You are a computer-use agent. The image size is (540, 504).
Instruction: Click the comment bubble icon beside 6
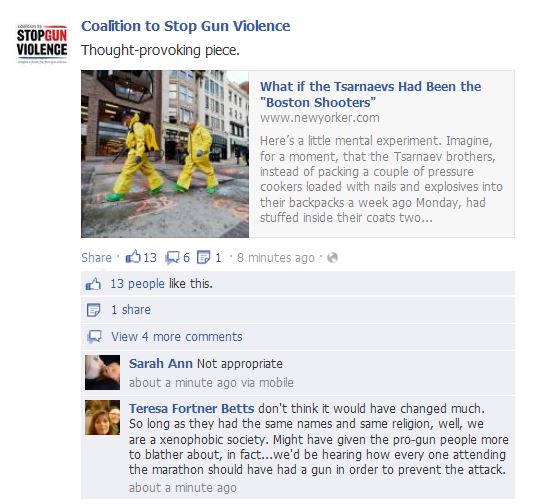[x=172, y=257]
